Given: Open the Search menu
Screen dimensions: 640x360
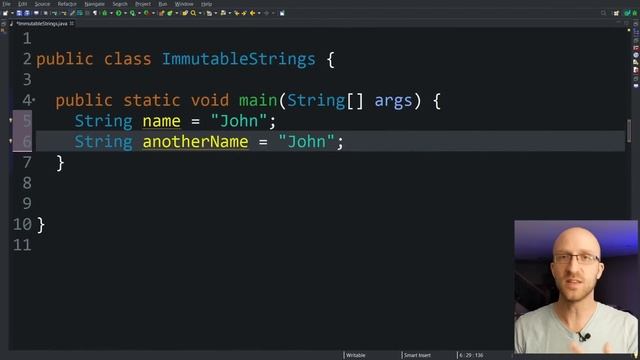Looking at the screenshot, I should click(120, 4).
